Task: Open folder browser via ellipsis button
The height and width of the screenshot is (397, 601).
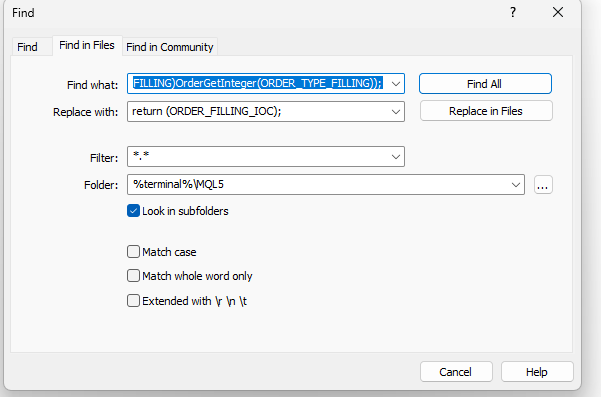Action: [543, 185]
